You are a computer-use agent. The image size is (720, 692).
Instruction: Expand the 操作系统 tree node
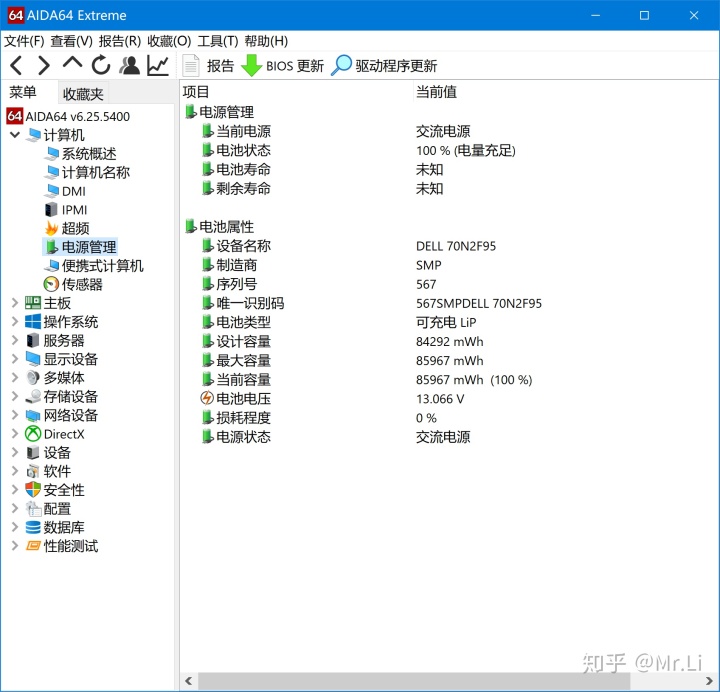[x=15, y=321]
